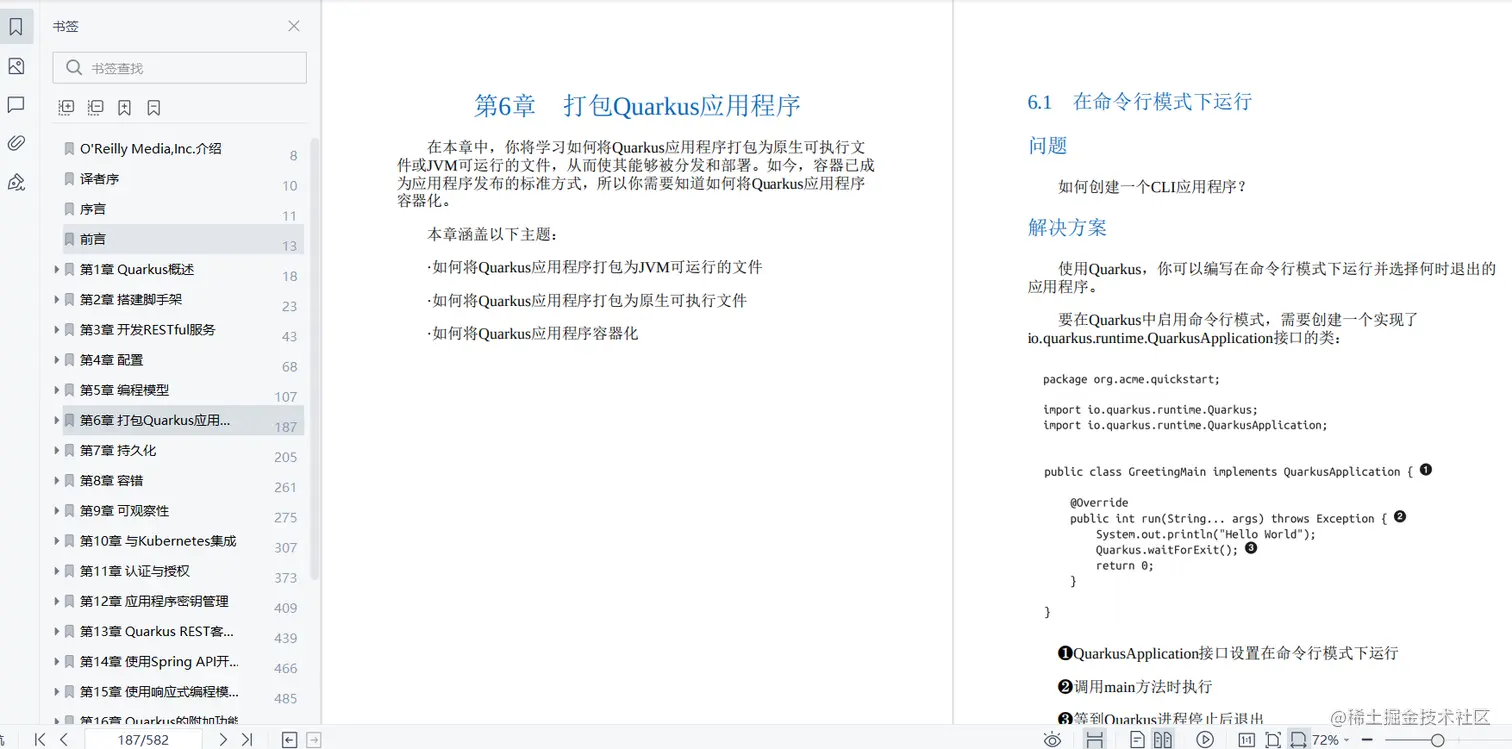Go back to previous view arrow-box icon
The width and height of the screenshot is (1512, 749).
tap(289, 739)
